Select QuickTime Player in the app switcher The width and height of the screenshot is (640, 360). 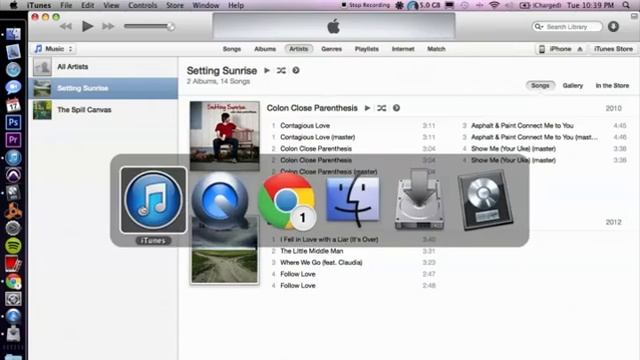coord(220,200)
